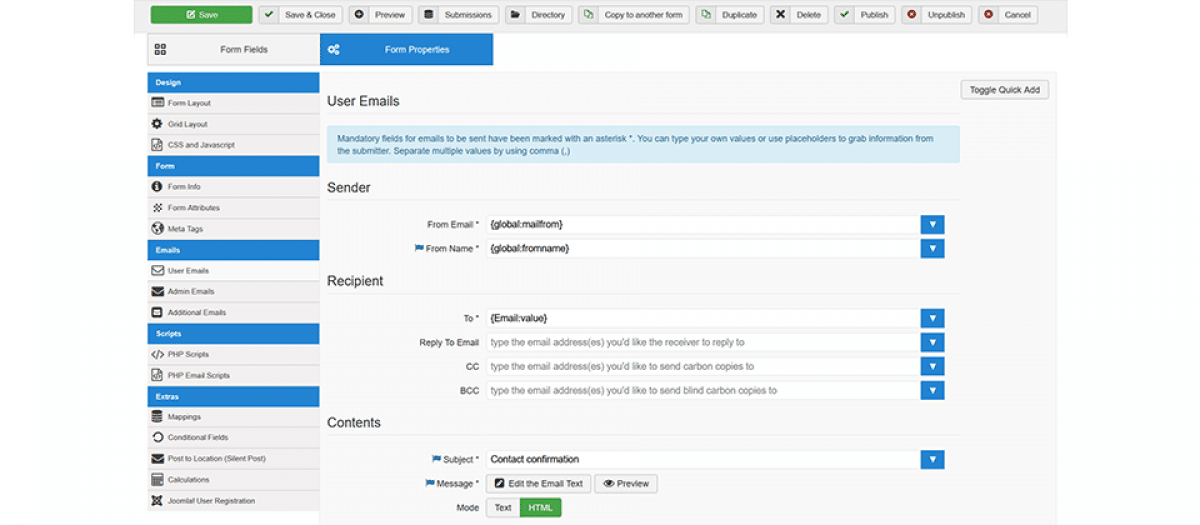
Task: Set email mode to Text
Action: [503, 508]
